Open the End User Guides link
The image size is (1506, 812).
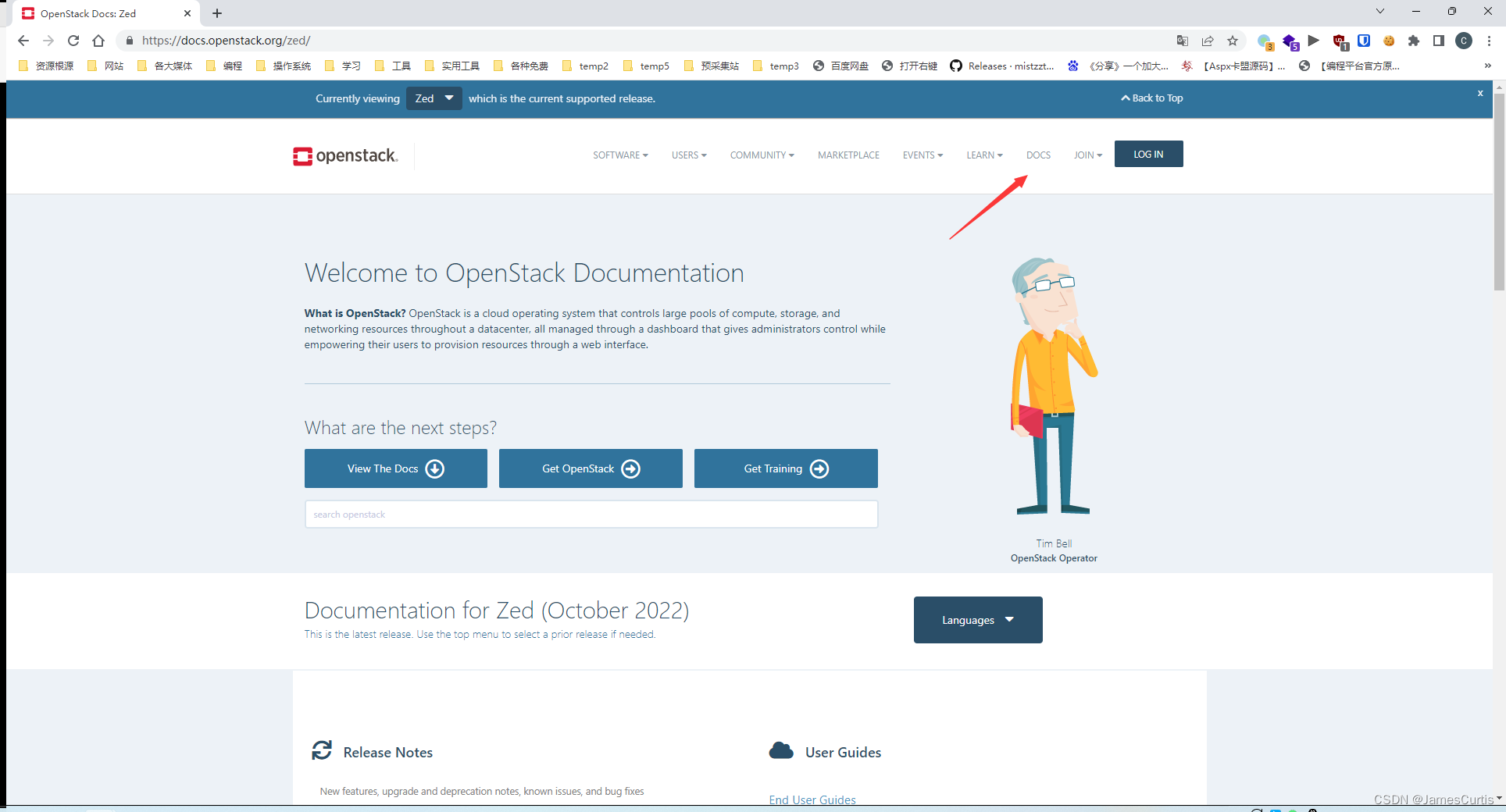pyautogui.click(x=812, y=800)
